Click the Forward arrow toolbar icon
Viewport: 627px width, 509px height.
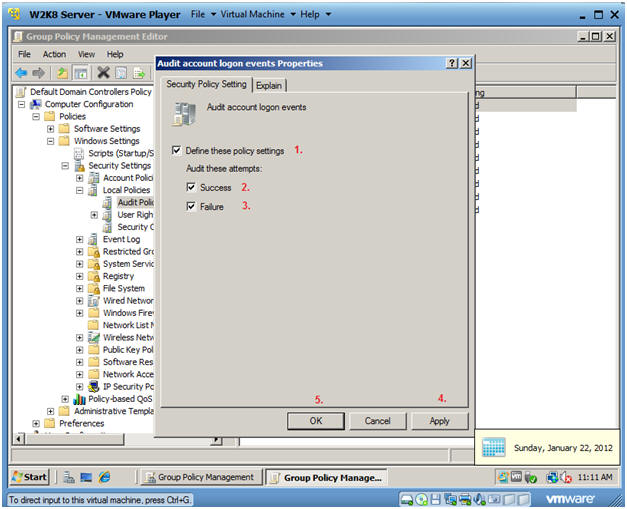(39, 73)
